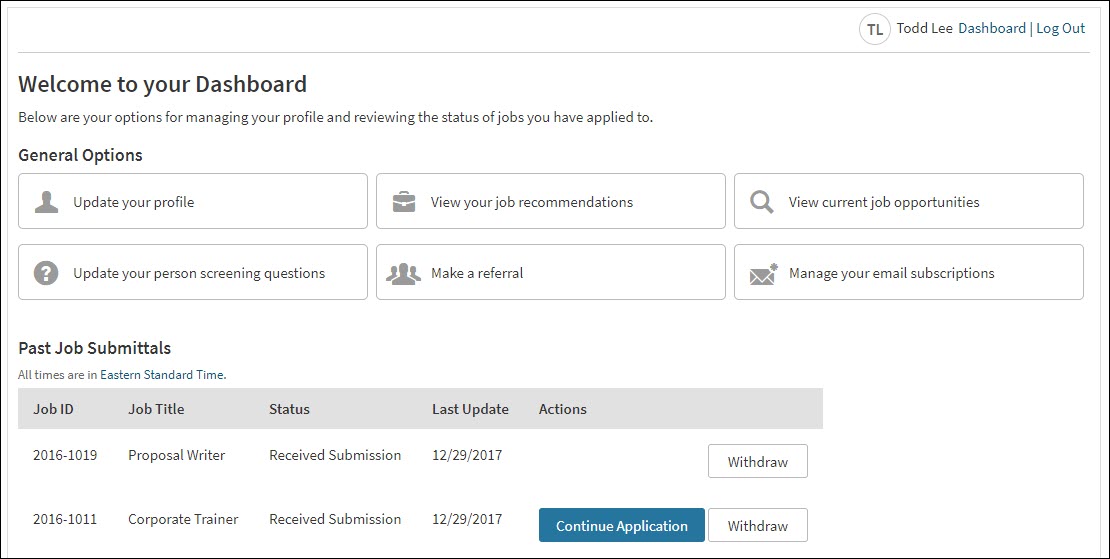Viewport: 1110px width, 559px height.
Task: Click the question mark screening questions icon
Action: 46,273
